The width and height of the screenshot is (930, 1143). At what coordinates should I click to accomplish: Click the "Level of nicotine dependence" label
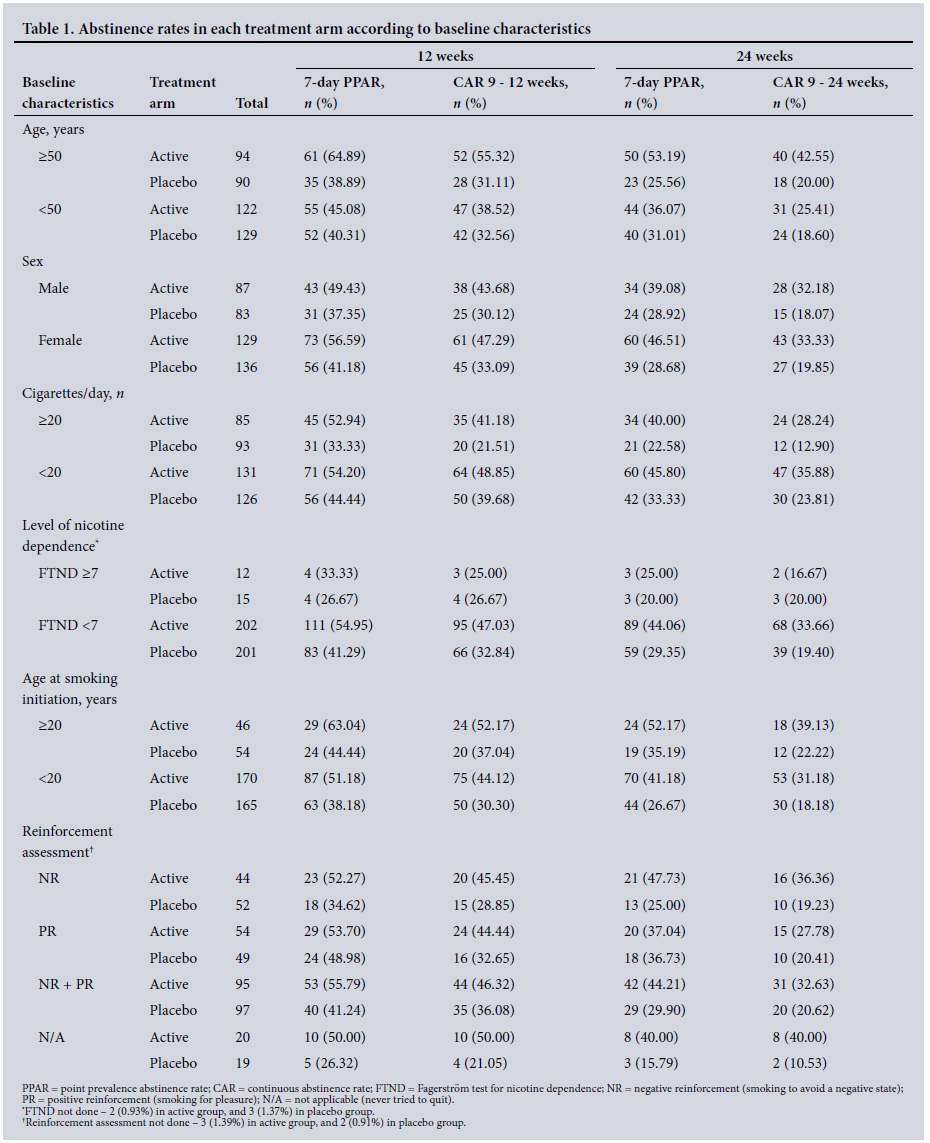[x=73, y=535]
